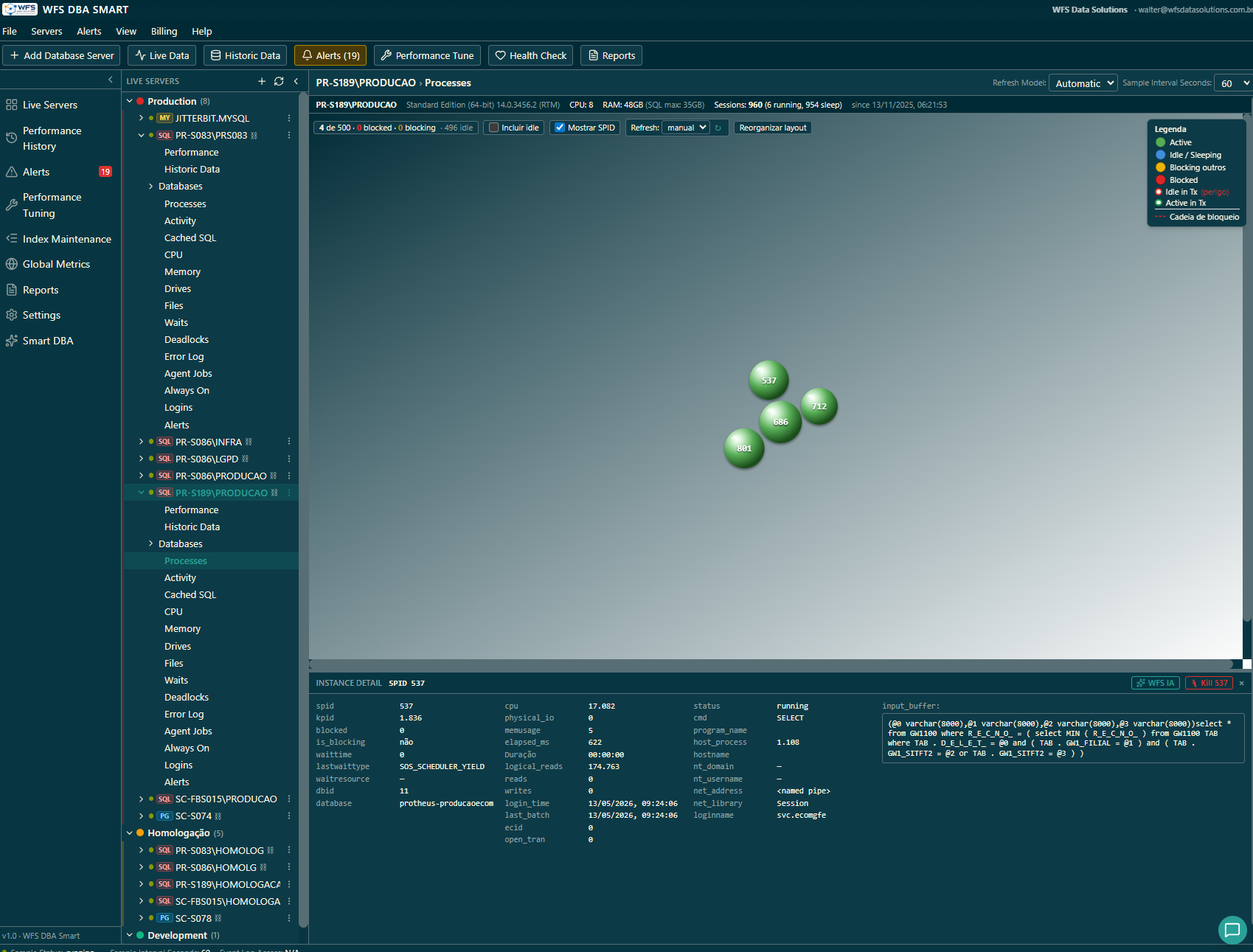Viewport: 1253px width, 952px height.
Task: Click the WFS IA button
Action: click(1156, 683)
